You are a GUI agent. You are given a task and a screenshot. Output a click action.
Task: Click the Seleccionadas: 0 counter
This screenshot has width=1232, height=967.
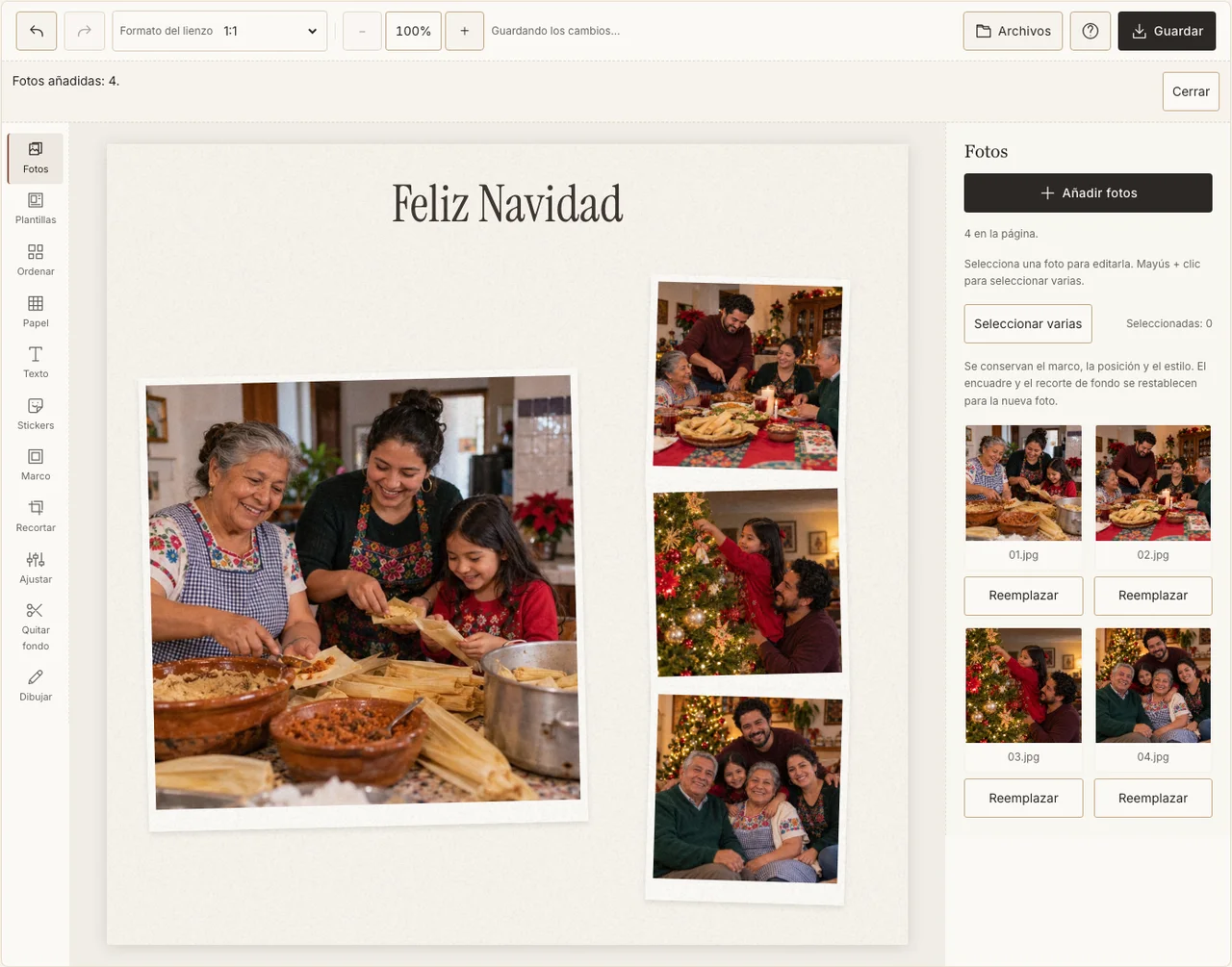point(1168,323)
